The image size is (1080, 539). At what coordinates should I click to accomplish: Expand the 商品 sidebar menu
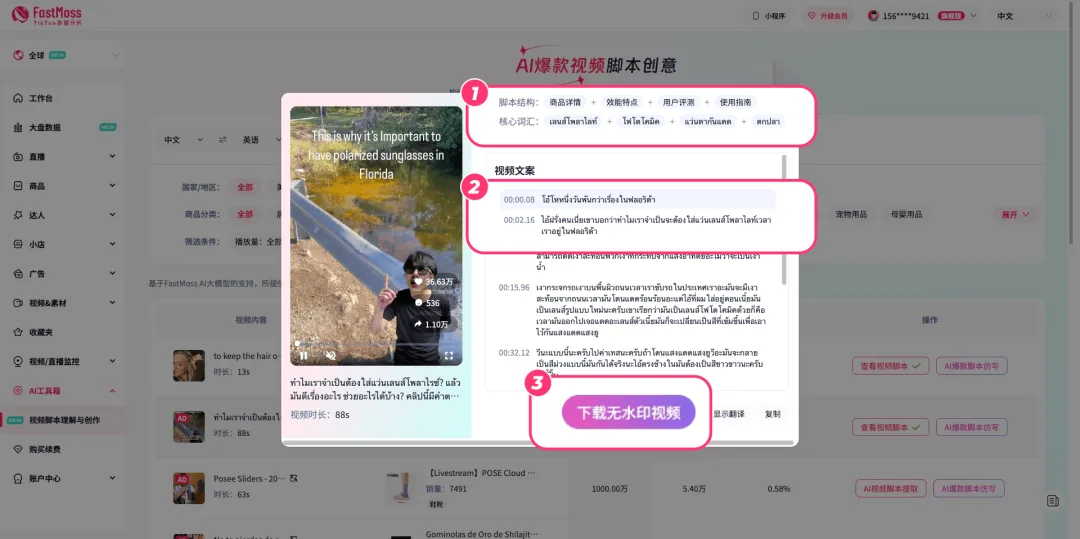coord(112,186)
